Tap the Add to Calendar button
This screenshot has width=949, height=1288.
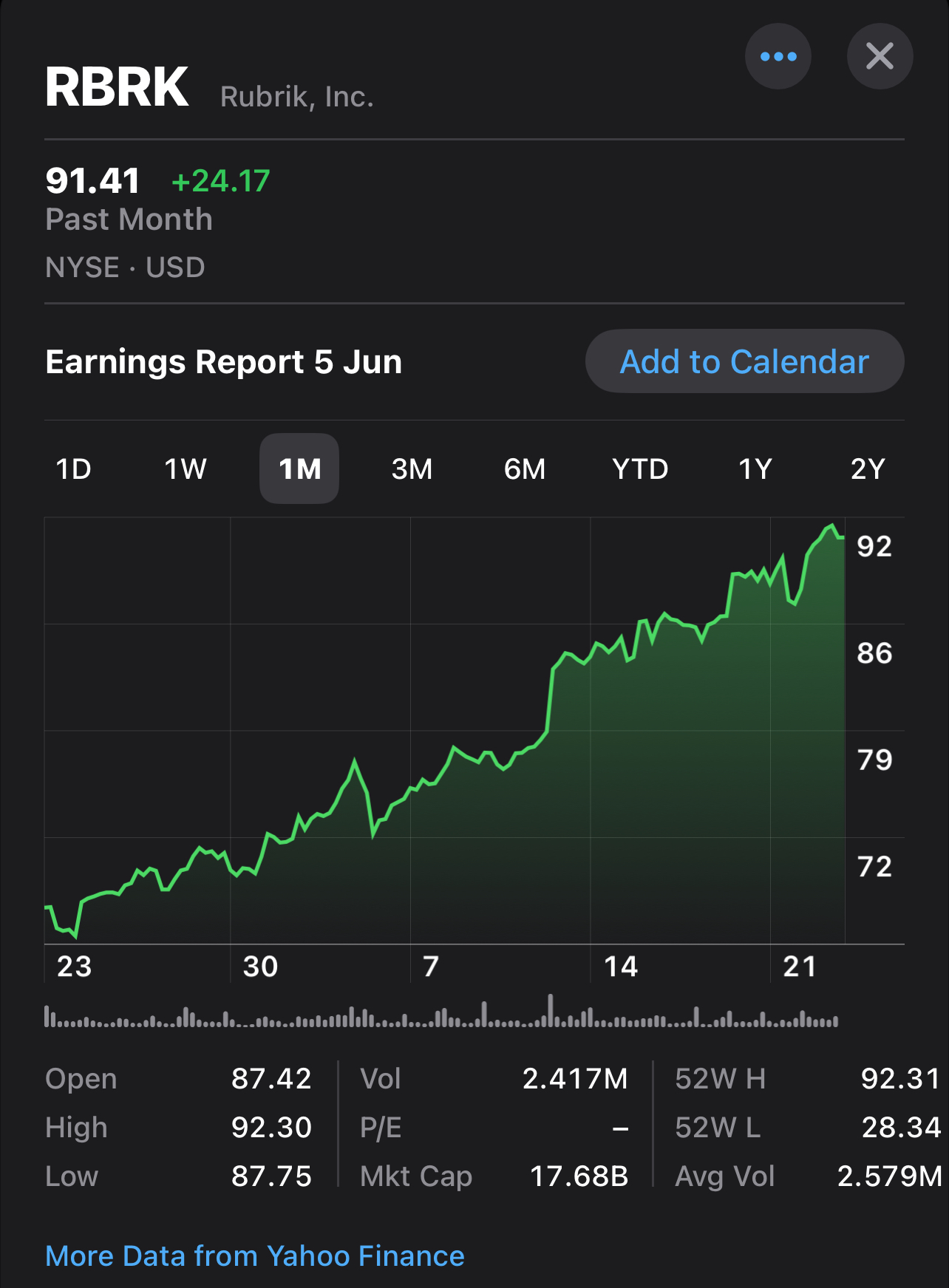[x=744, y=361]
